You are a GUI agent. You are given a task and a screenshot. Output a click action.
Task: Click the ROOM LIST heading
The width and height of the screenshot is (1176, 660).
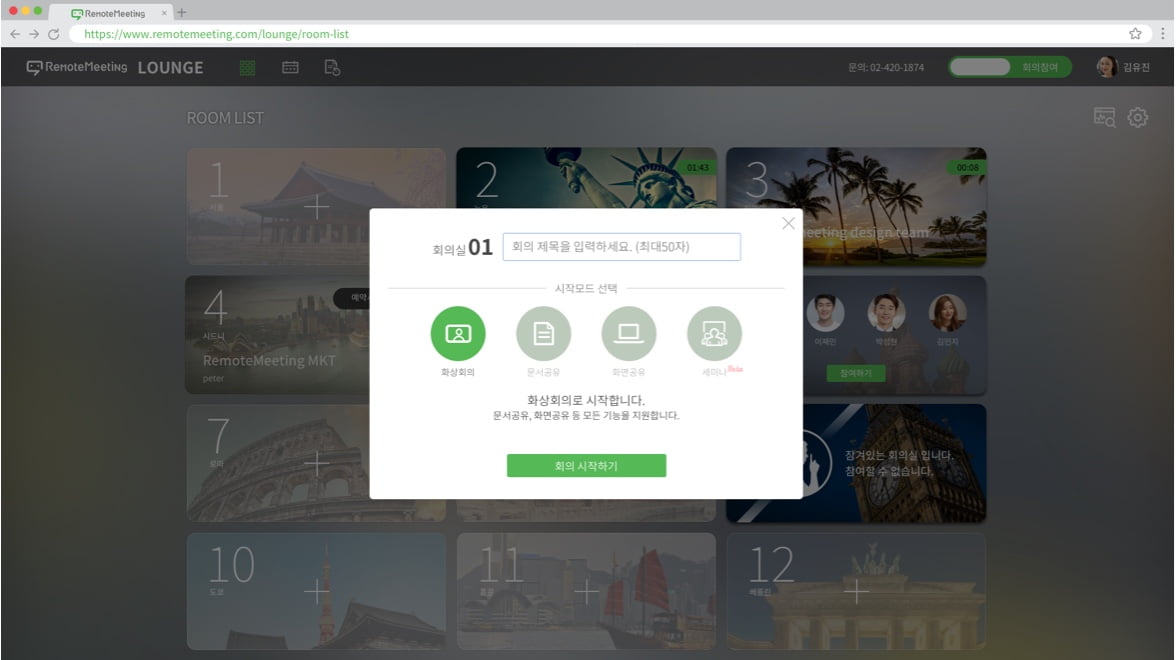point(225,118)
